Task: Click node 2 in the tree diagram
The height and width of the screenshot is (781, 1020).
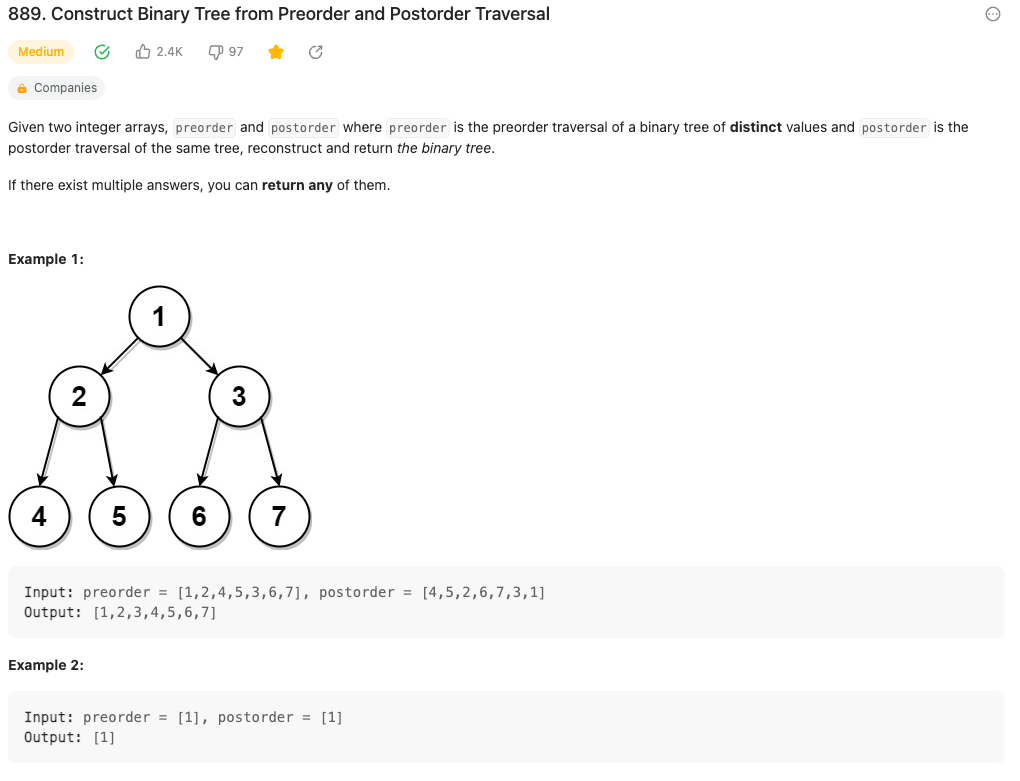Action: pos(79,396)
